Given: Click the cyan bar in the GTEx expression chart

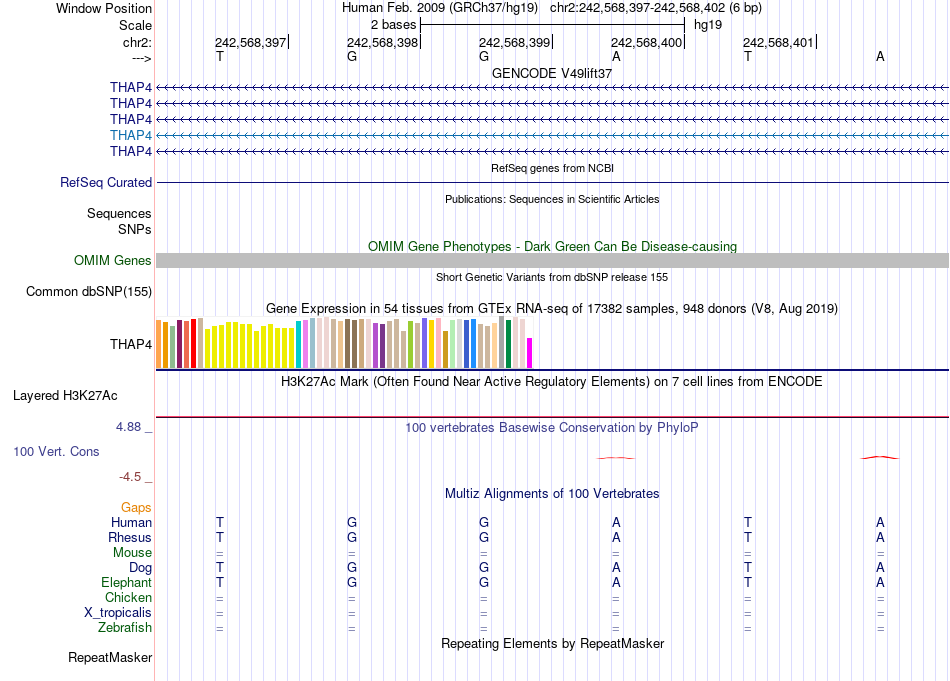Looking at the screenshot, I should [299, 344].
